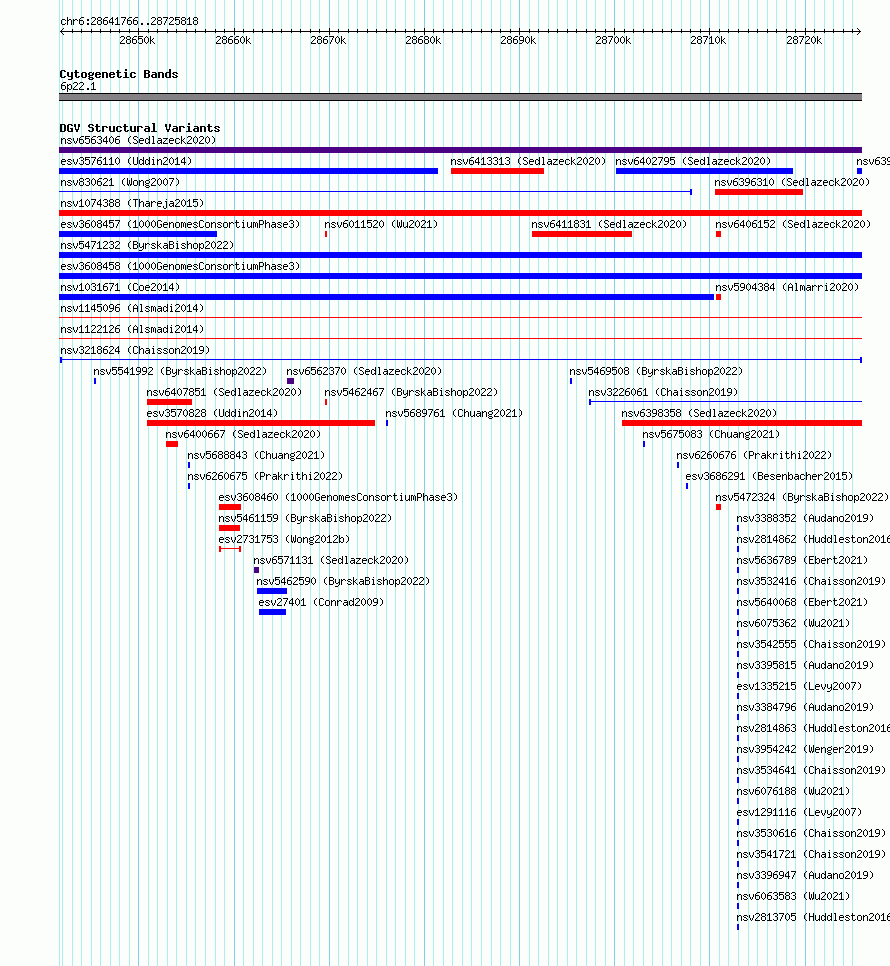The width and height of the screenshot is (890, 966).
Task: Select the blue bar under esv27401
Action: point(272,612)
